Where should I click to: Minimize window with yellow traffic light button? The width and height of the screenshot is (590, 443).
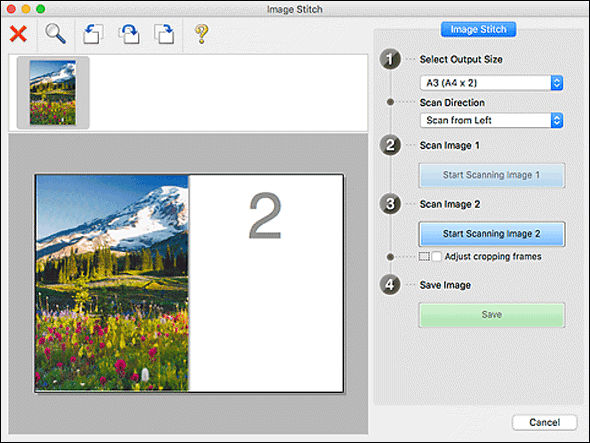pyautogui.click(x=26, y=9)
